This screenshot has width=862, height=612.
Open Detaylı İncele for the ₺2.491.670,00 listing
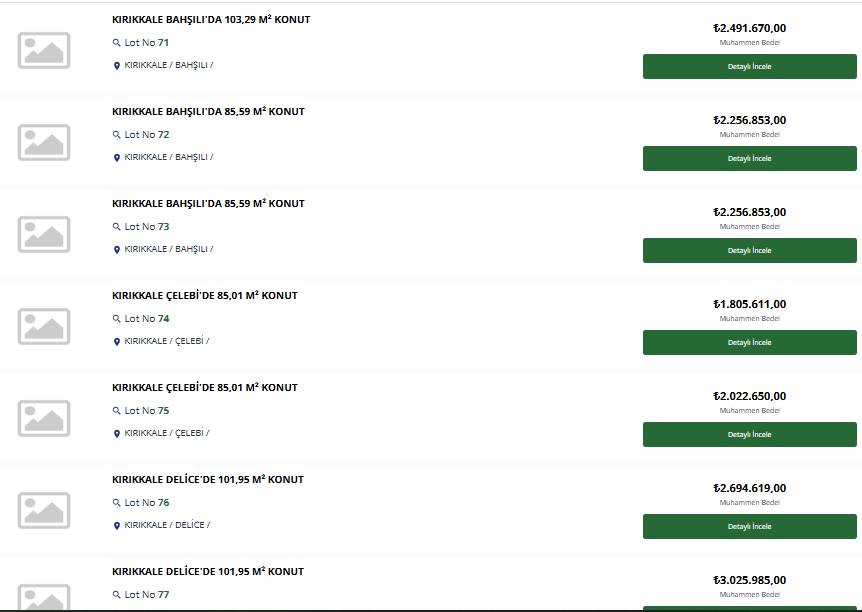(750, 67)
